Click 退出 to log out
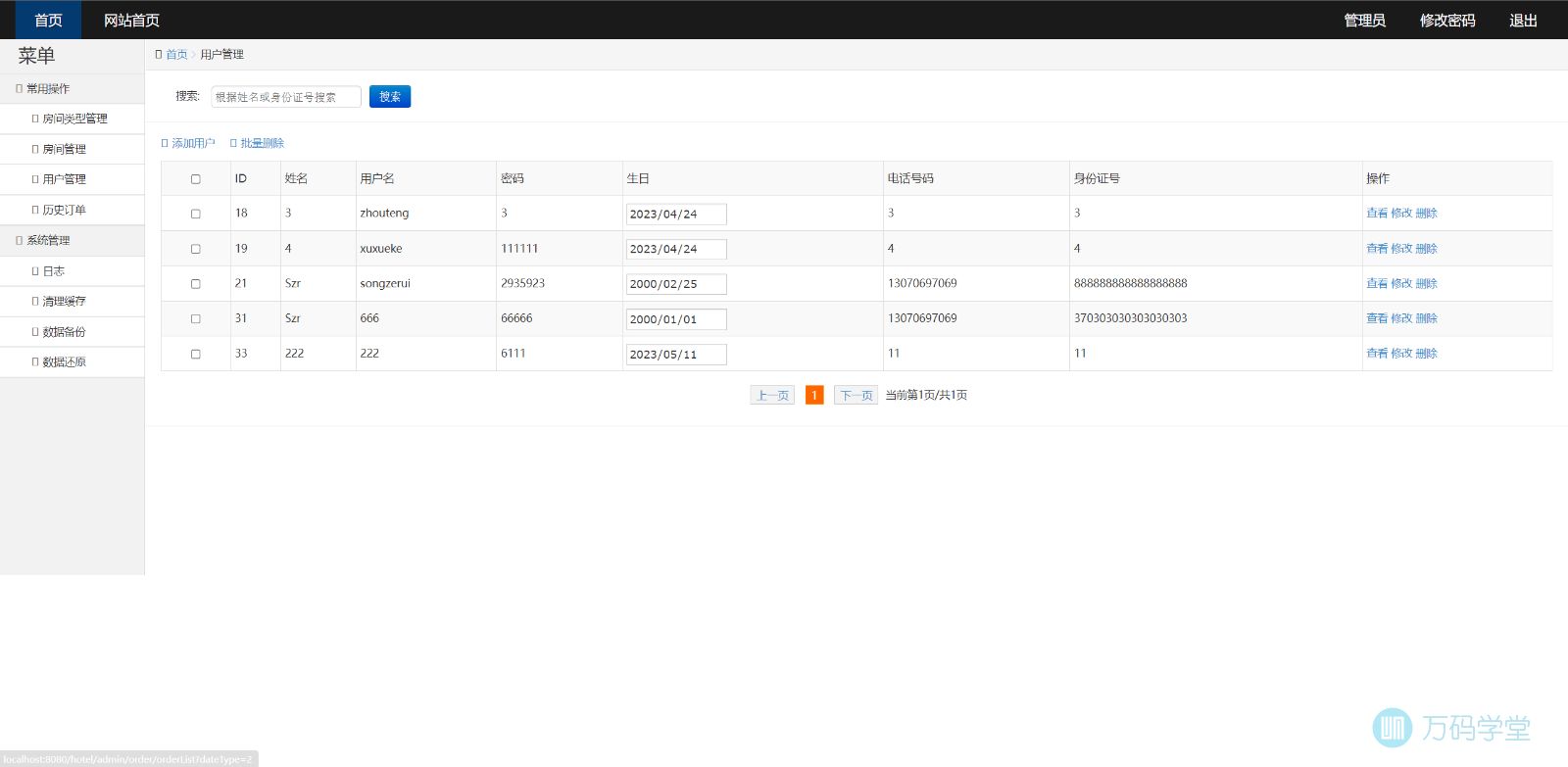1568x767 pixels. 1523,20
